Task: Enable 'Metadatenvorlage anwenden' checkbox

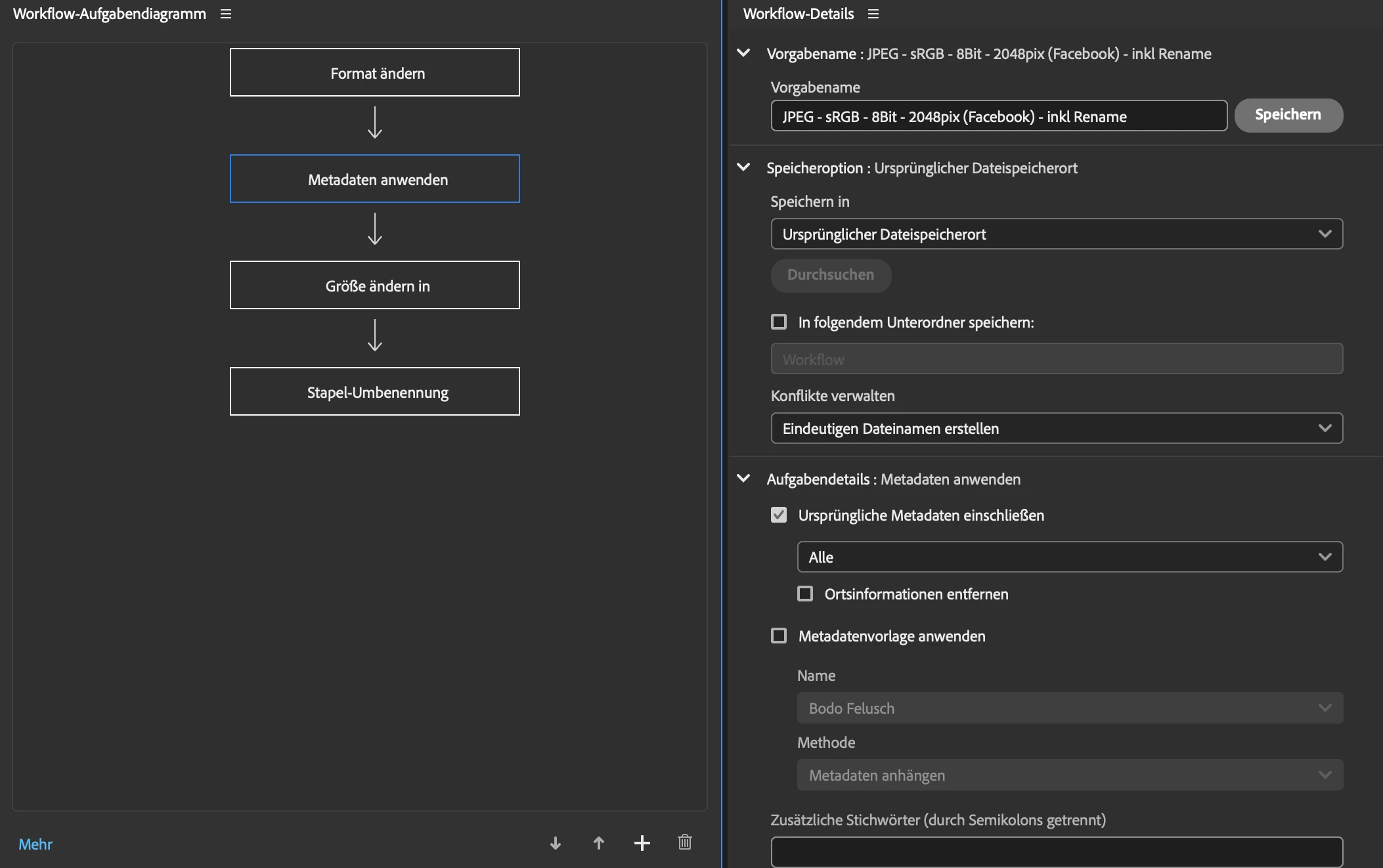Action: [779, 636]
